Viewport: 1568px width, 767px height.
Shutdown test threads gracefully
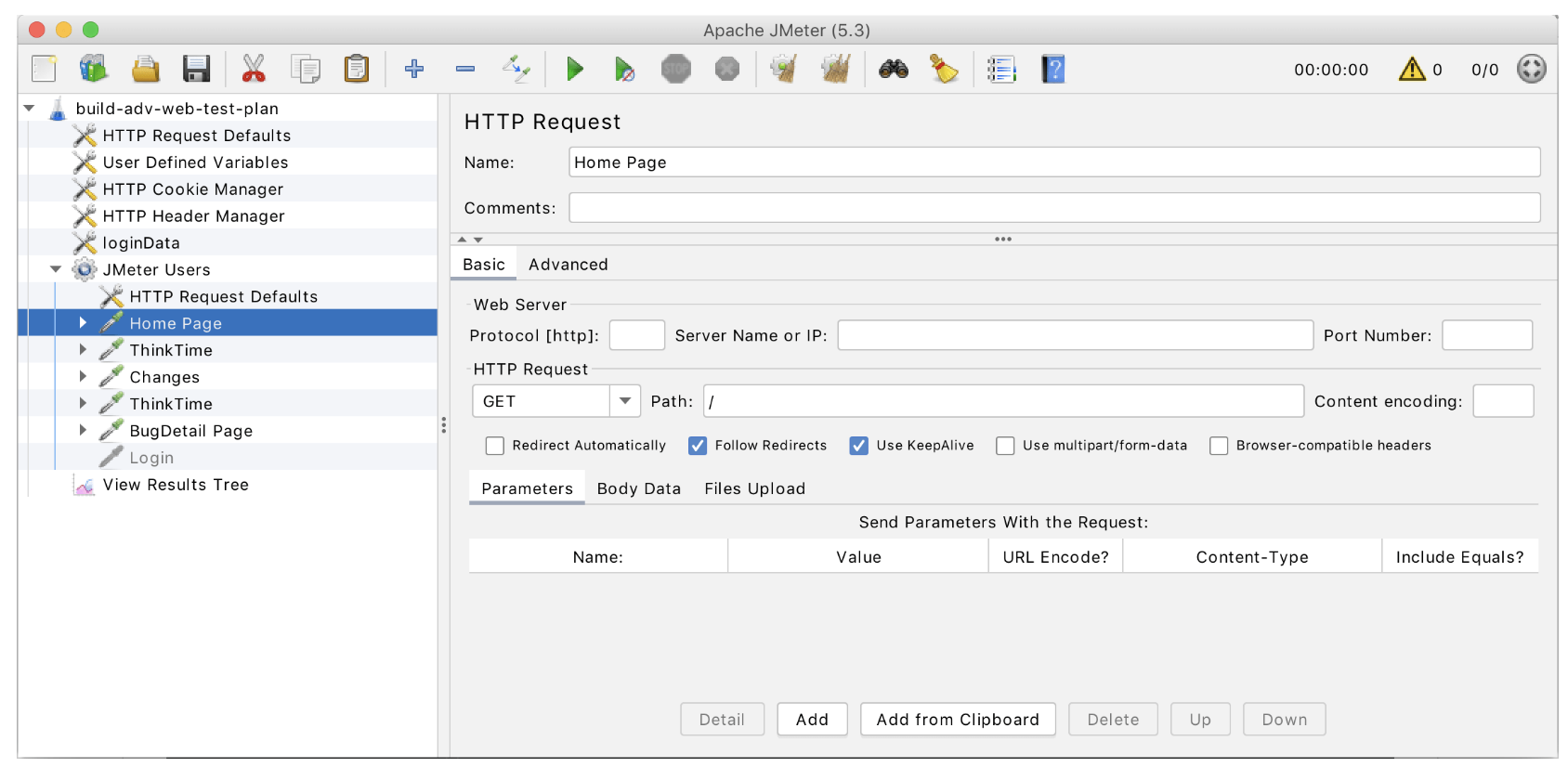click(727, 69)
